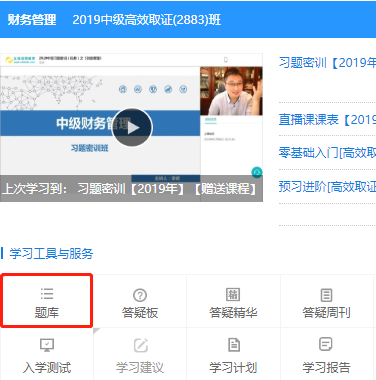The height and width of the screenshot is (380, 376).
Task: Click the 入学测试 label
Action: coord(47,368)
